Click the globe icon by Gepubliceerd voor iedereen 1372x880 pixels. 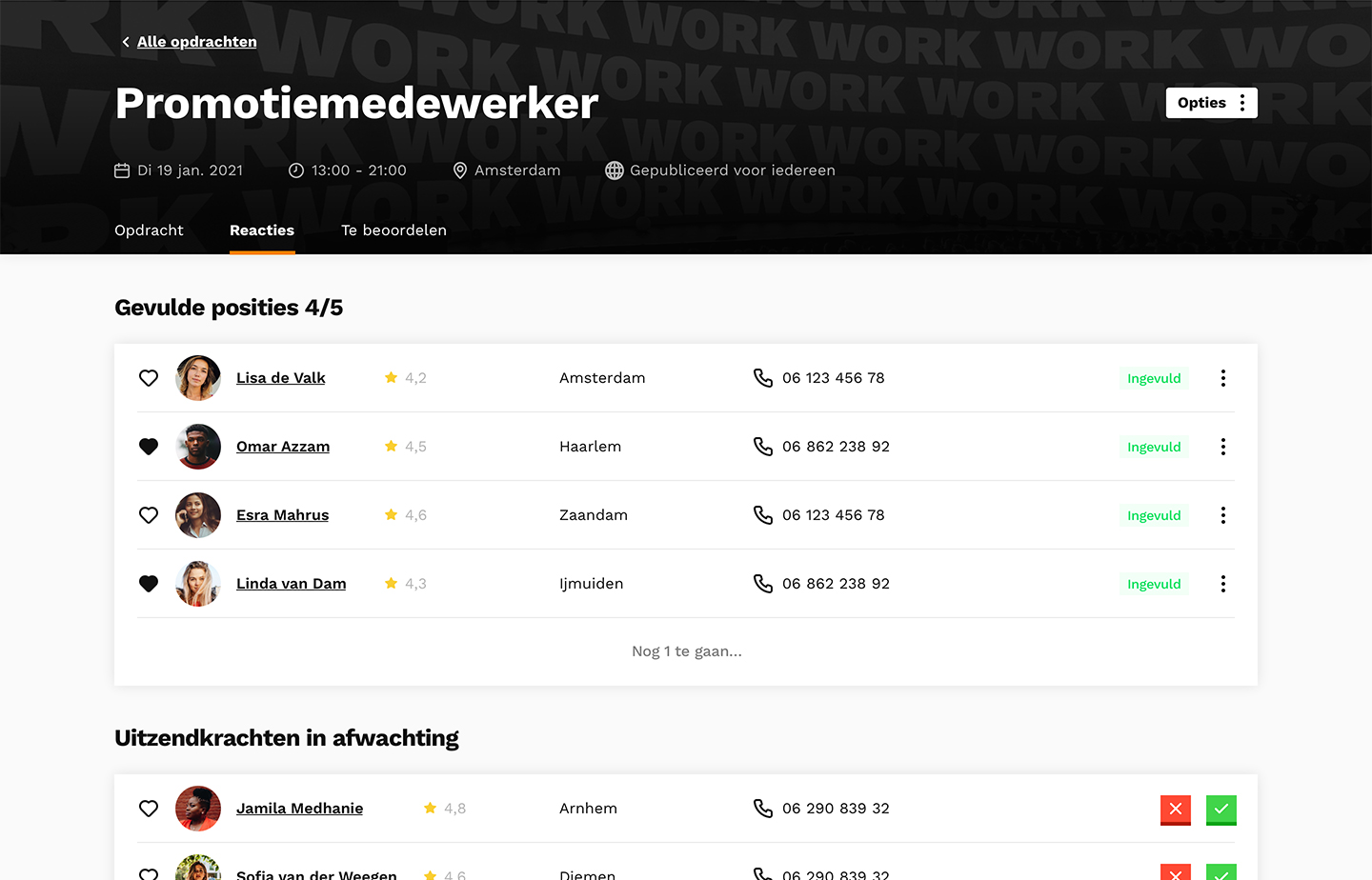(615, 170)
